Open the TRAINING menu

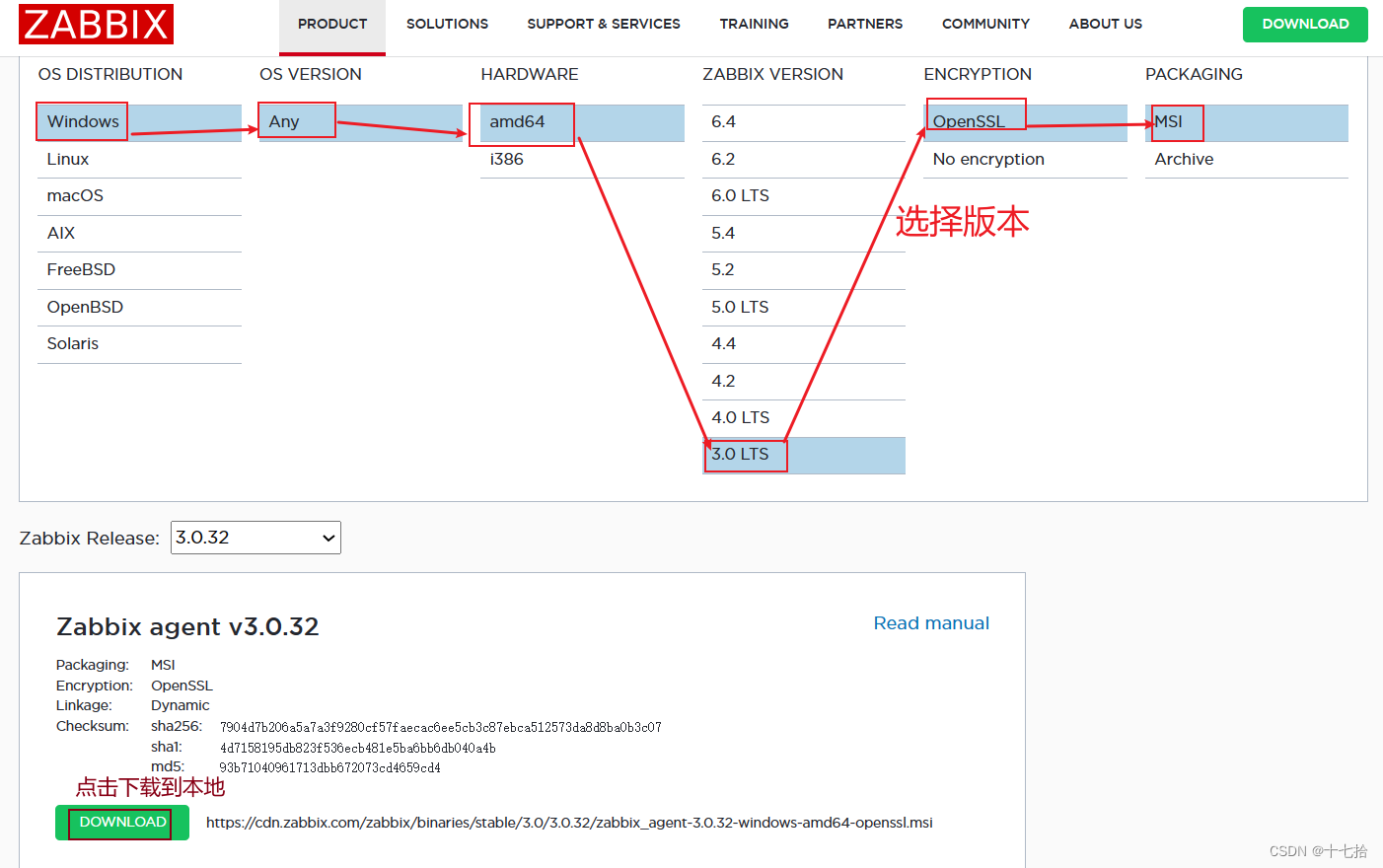754,24
